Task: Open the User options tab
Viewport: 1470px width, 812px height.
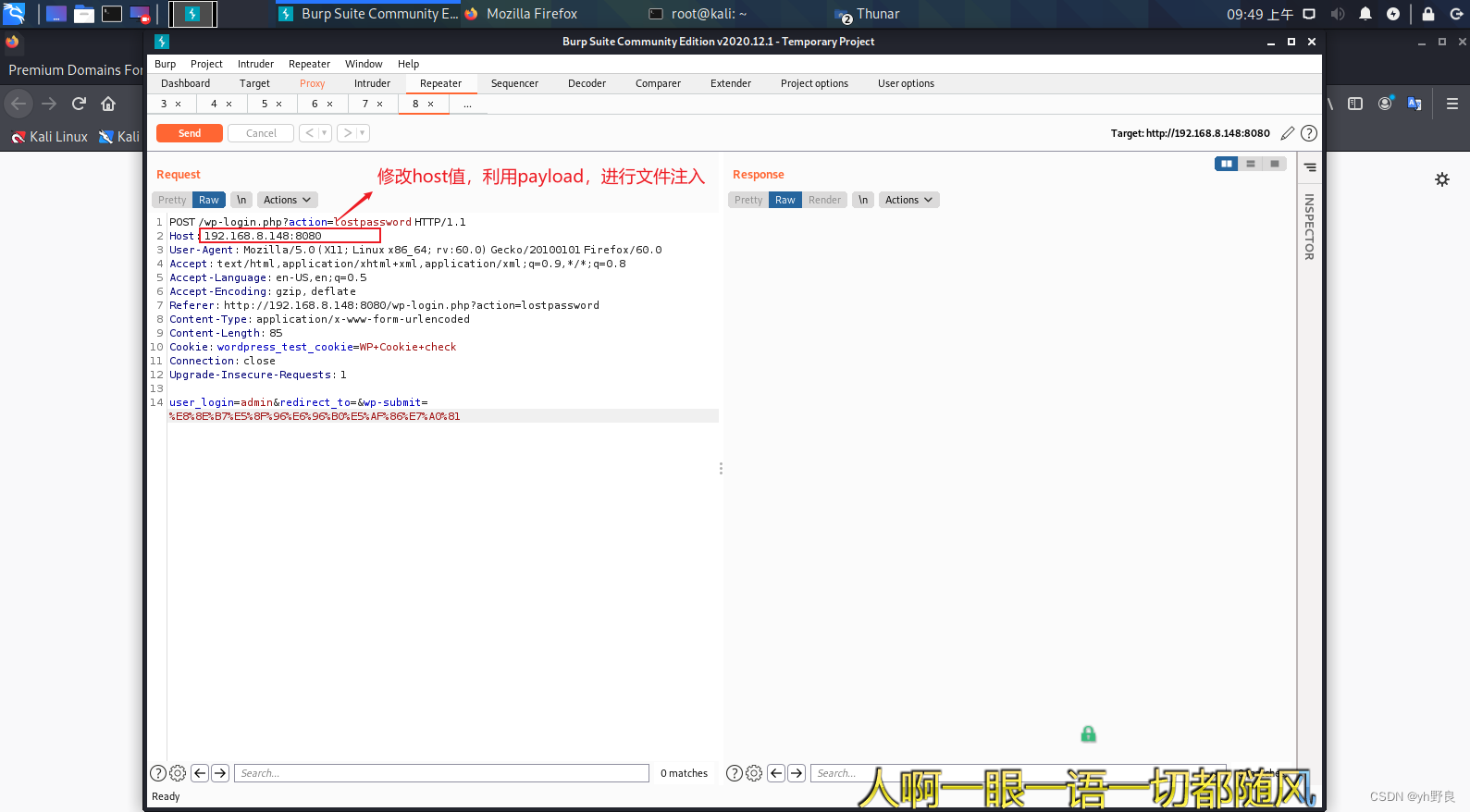Action: pos(906,83)
